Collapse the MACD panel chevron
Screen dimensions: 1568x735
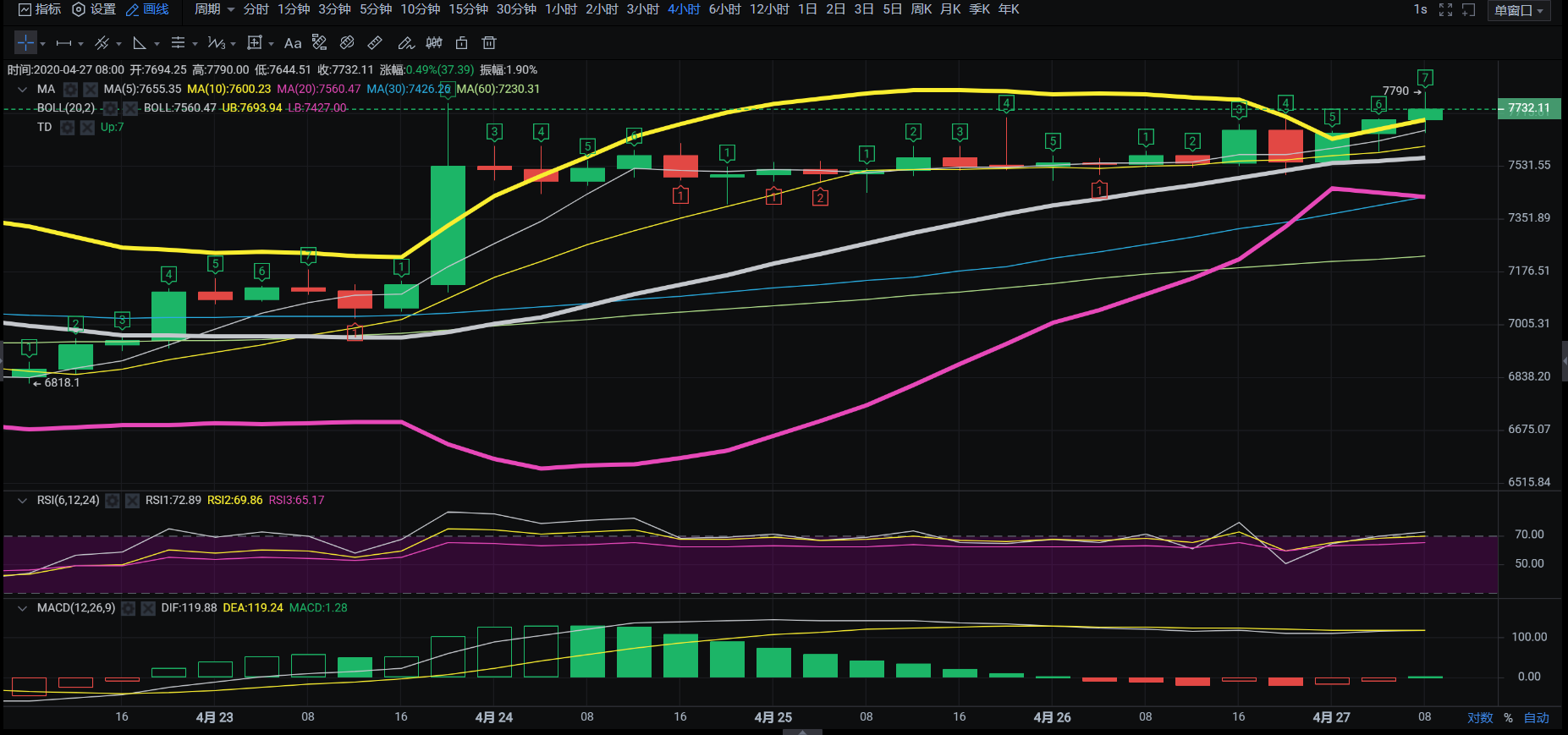point(22,608)
